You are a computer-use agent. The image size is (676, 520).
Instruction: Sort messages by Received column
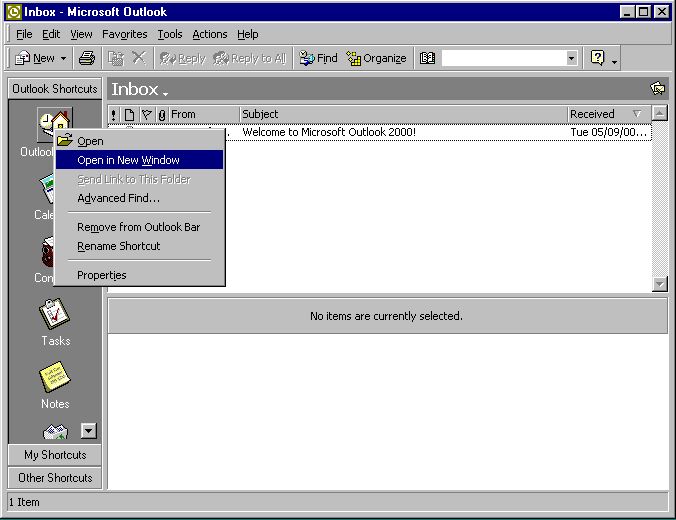(x=609, y=115)
